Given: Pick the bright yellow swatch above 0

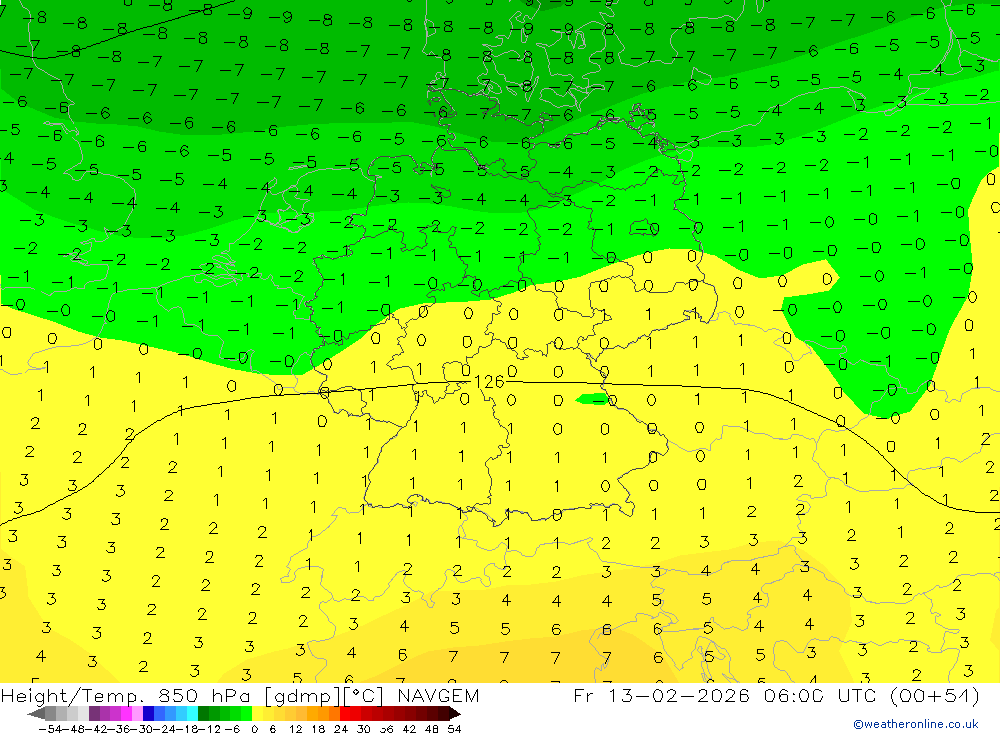Looking at the screenshot, I should pos(258,714).
